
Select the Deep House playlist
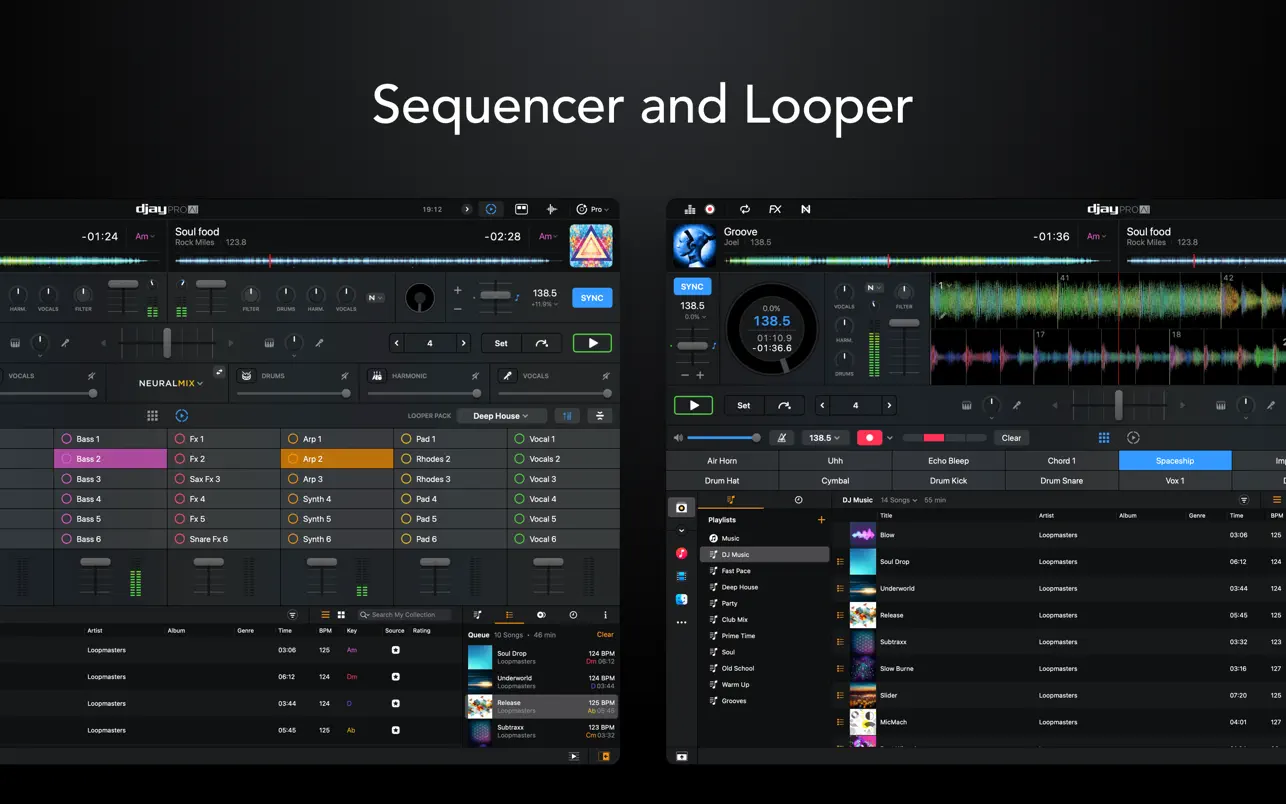pos(740,587)
